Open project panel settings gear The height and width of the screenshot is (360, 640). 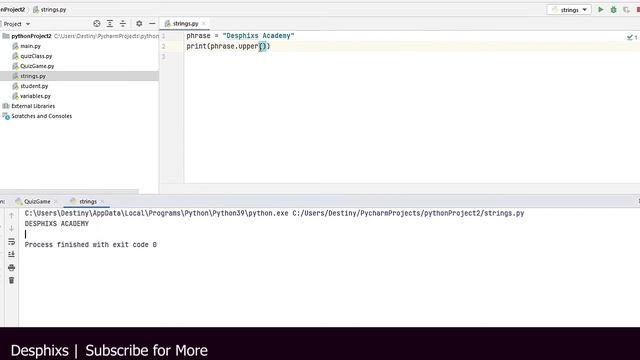(x=139, y=24)
